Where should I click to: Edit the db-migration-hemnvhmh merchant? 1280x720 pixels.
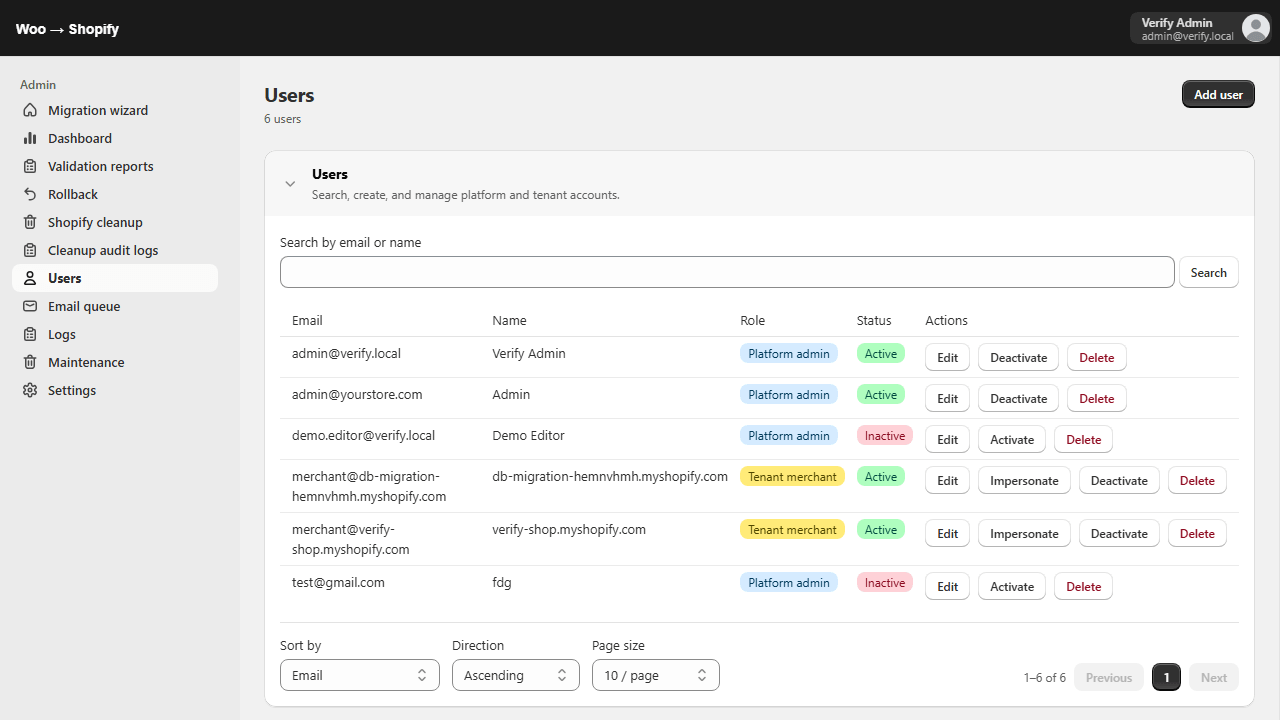pyautogui.click(x=947, y=480)
